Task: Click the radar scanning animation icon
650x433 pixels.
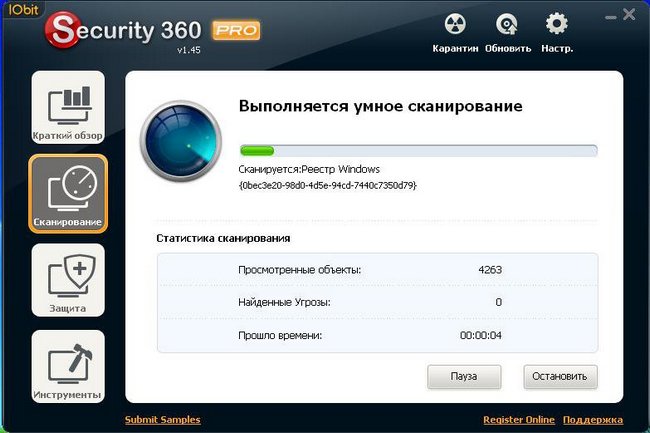Action: [181, 141]
